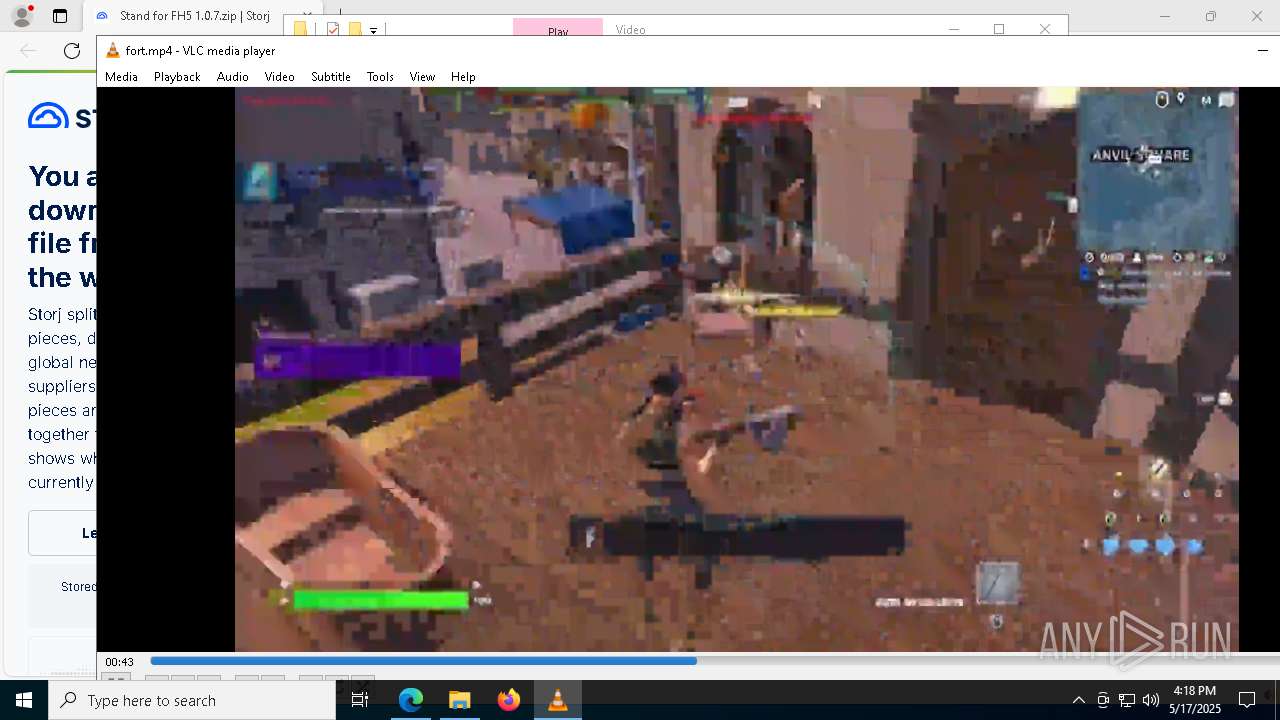Click the Meet Now tray icon
The height and width of the screenshot is (720, 1280).
coord(1103,700)
